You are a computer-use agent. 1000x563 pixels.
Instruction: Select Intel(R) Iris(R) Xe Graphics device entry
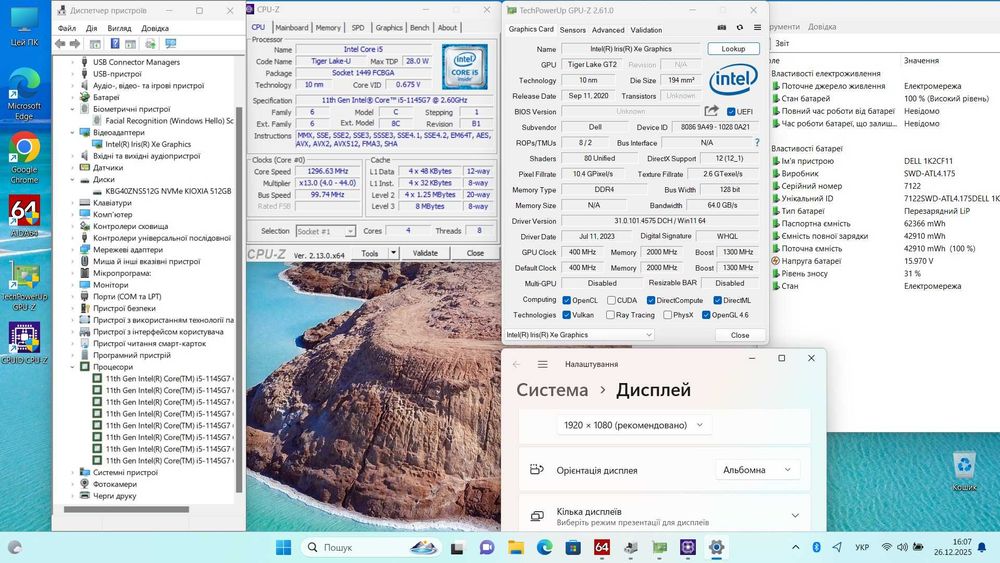pos(148,144)
